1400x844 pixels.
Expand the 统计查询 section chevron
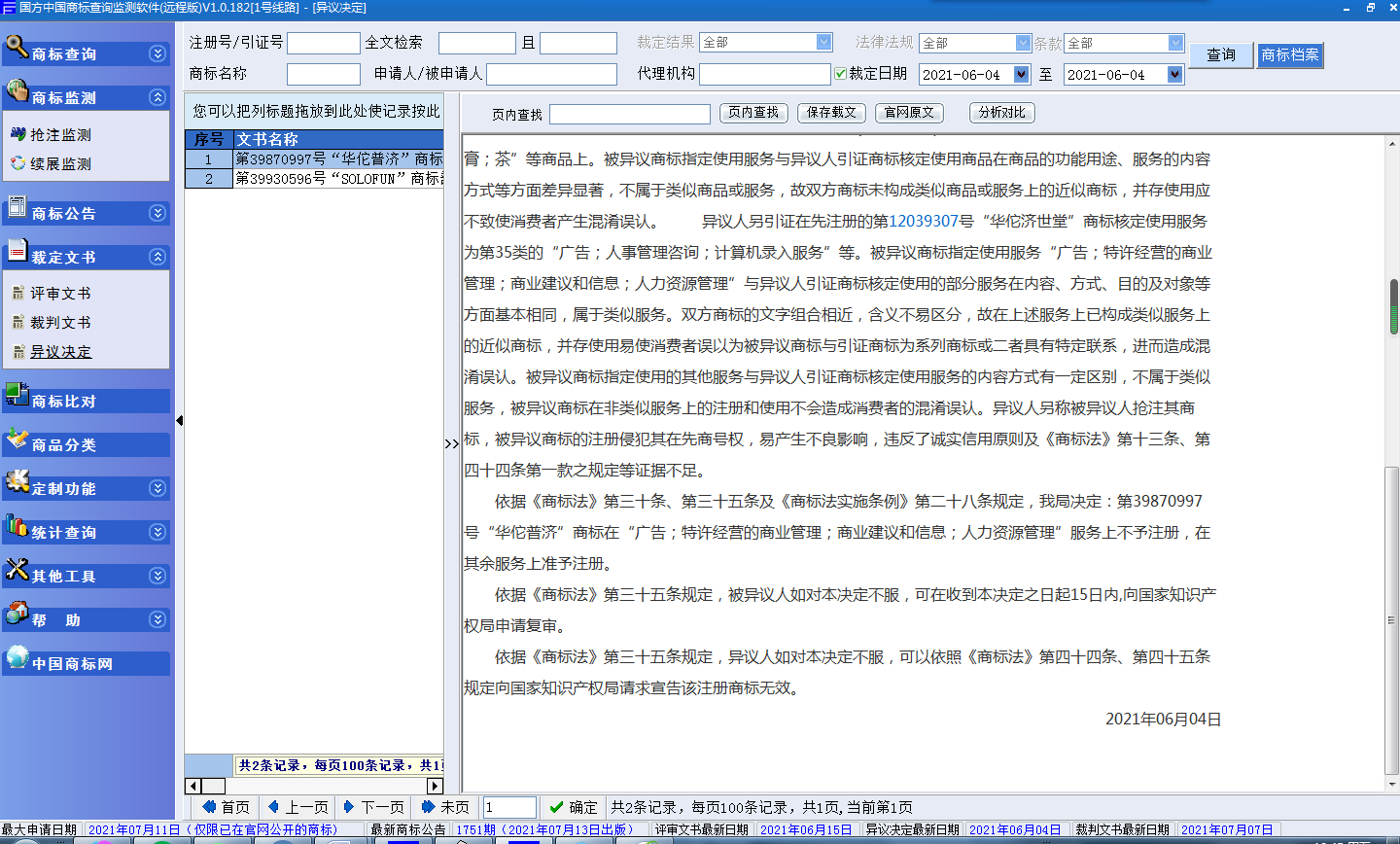(157, 532)
